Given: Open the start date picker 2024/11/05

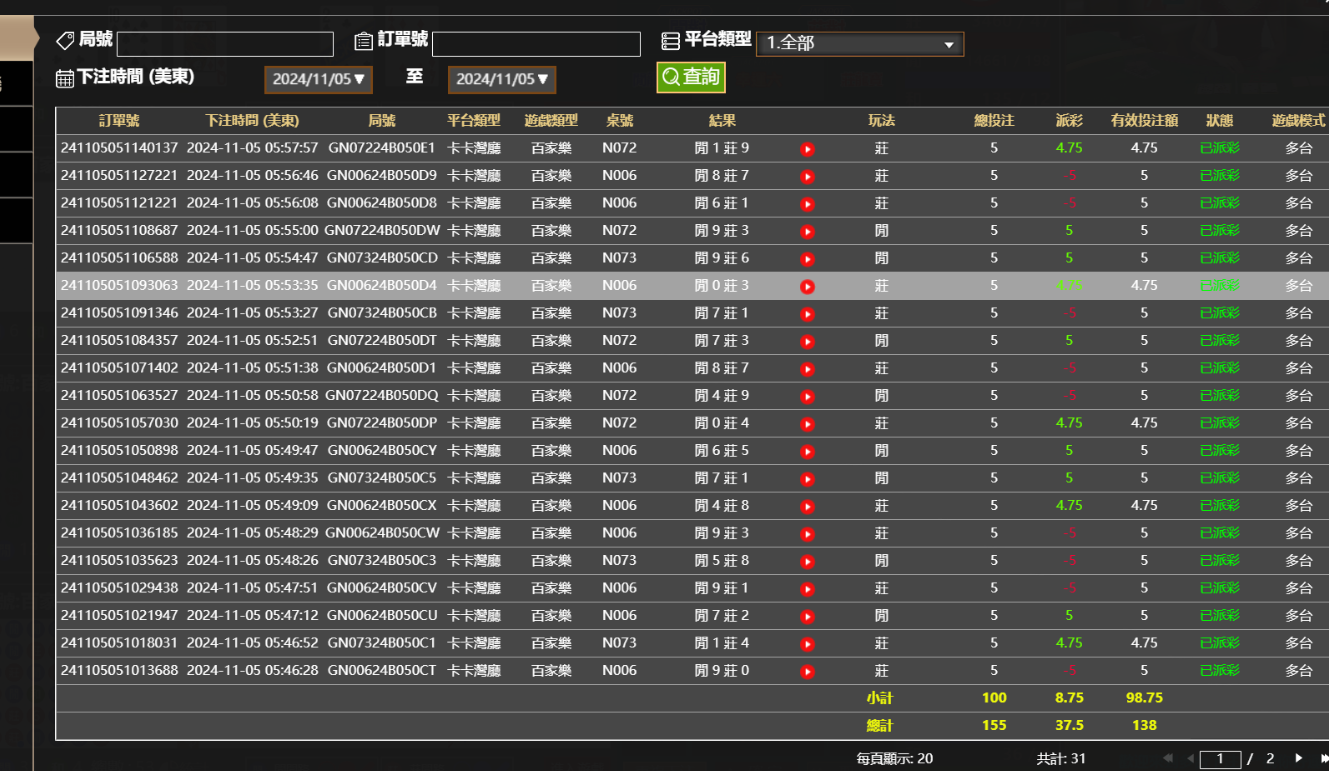Looking at the screenshot, I should click(319, 79).
